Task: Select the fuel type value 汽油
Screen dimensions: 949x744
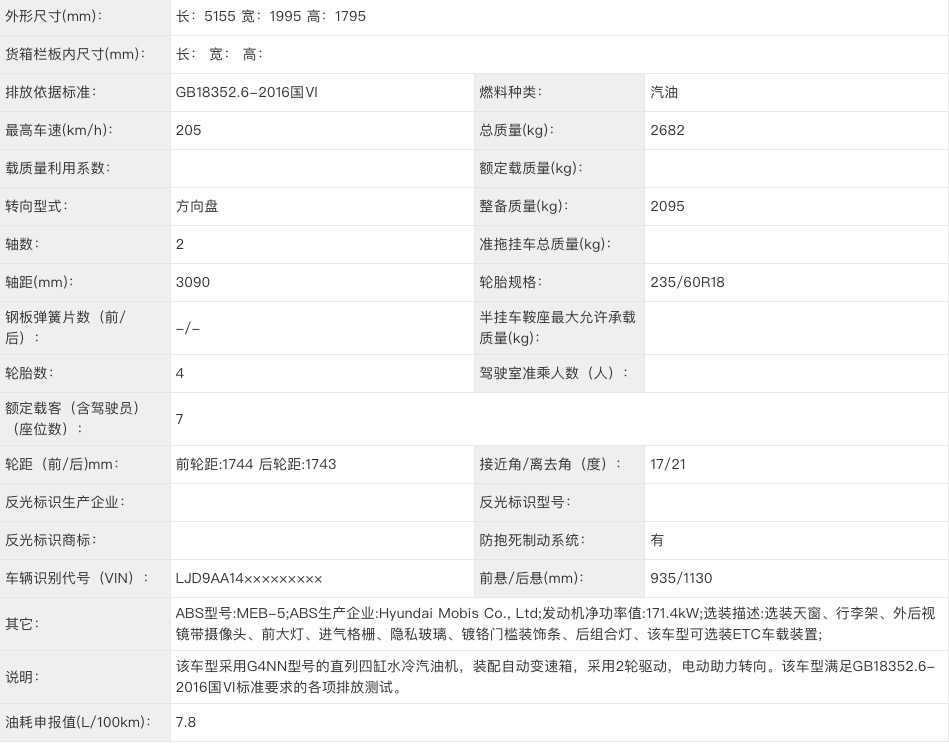Action: coord(664,93)
